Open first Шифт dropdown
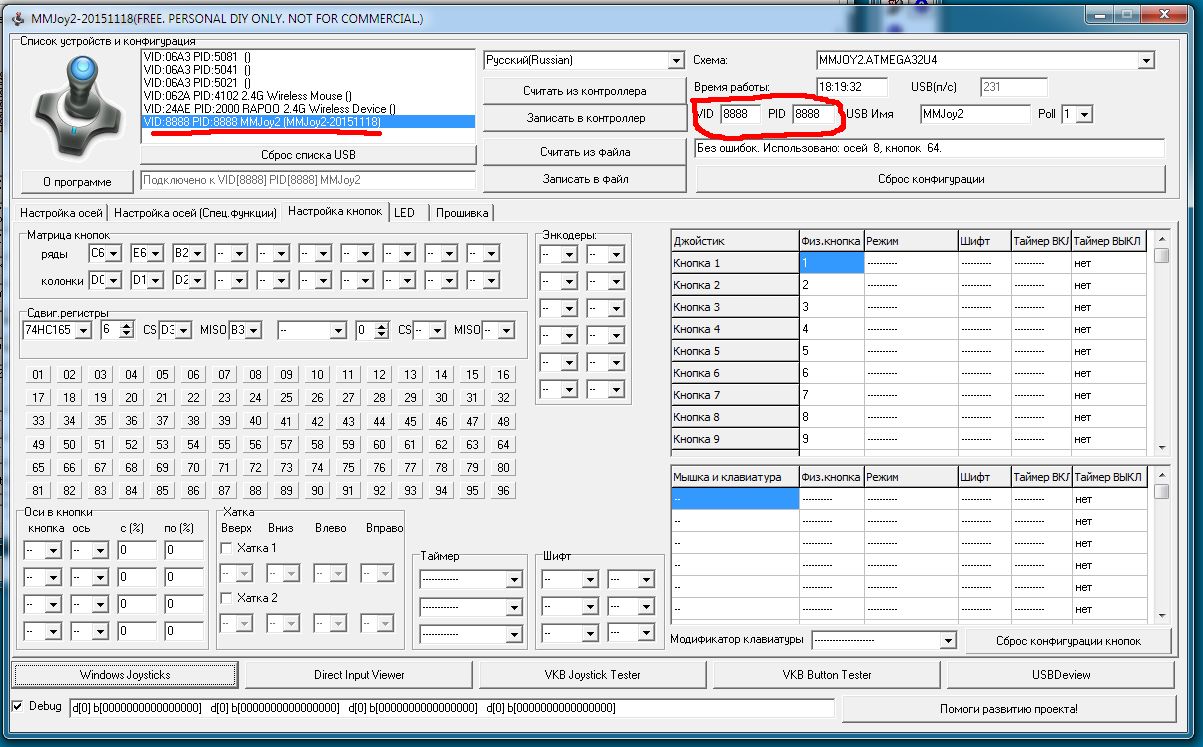The image size is (1203, 747). tap(590, 580)
